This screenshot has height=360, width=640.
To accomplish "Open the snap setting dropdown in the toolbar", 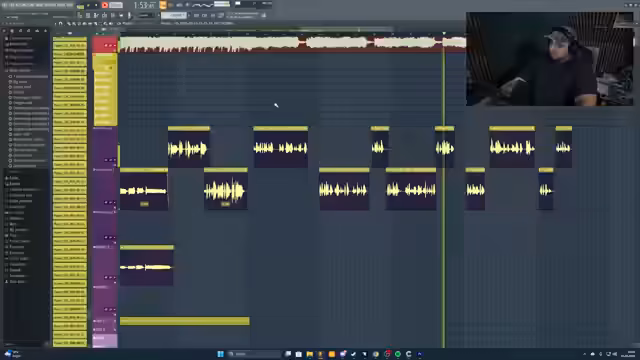I will coord(144,16).
